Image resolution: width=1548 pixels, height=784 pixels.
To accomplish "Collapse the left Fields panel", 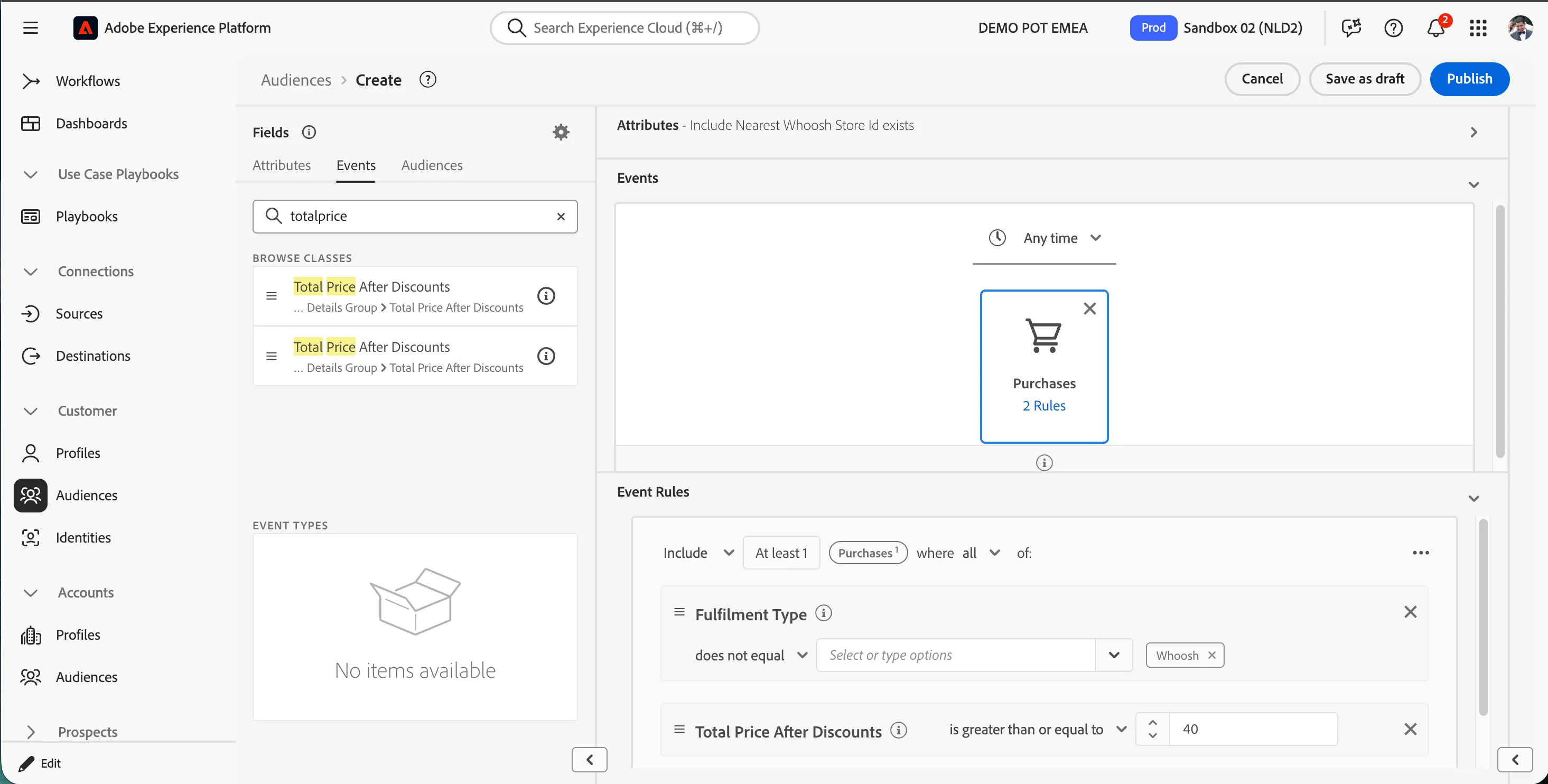I will 589,760.
